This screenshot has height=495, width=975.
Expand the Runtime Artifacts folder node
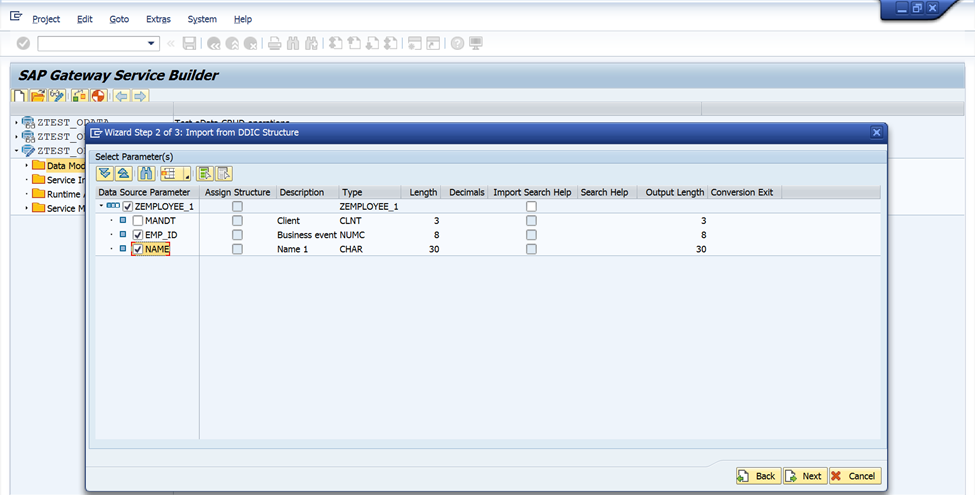(27, 194)
